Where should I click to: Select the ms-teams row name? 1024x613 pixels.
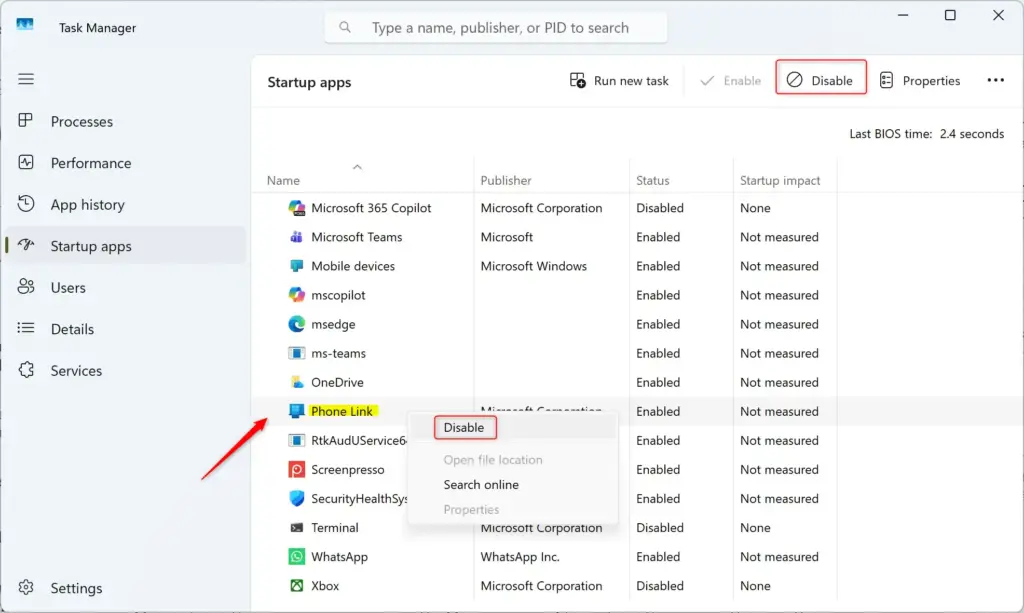coord(338,353)
